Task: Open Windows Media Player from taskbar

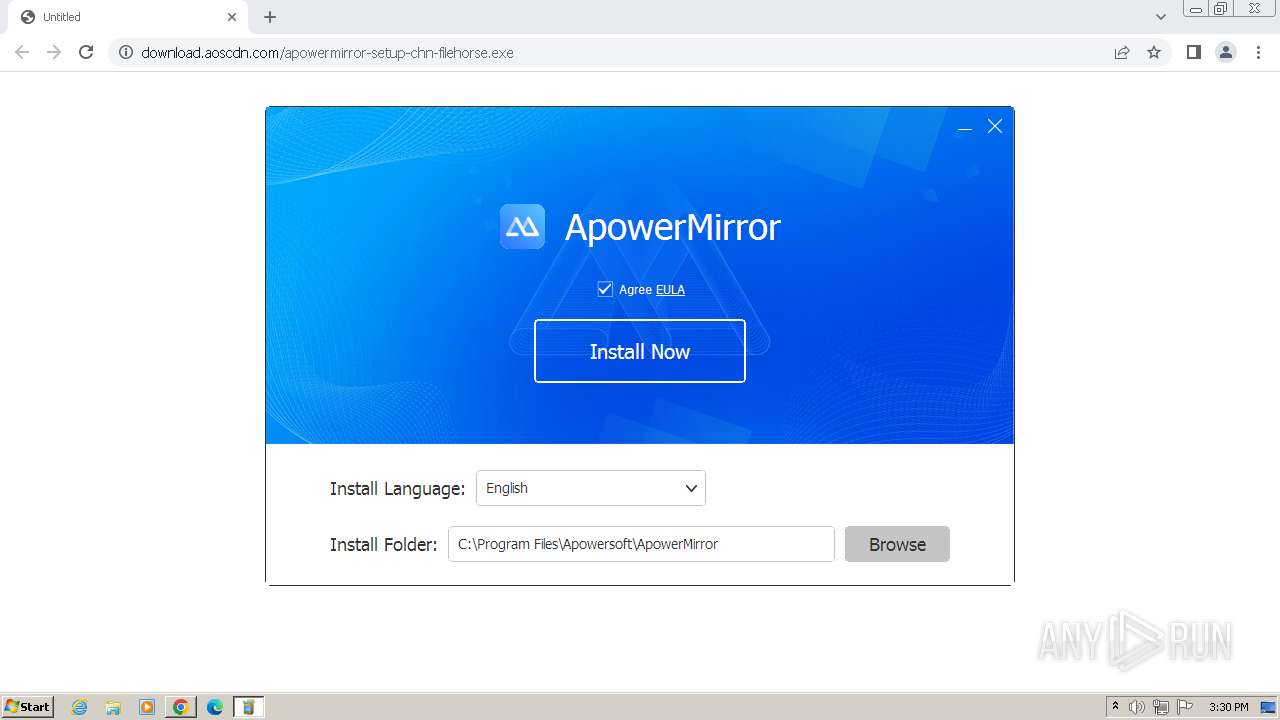Action: tap(147, 707)
